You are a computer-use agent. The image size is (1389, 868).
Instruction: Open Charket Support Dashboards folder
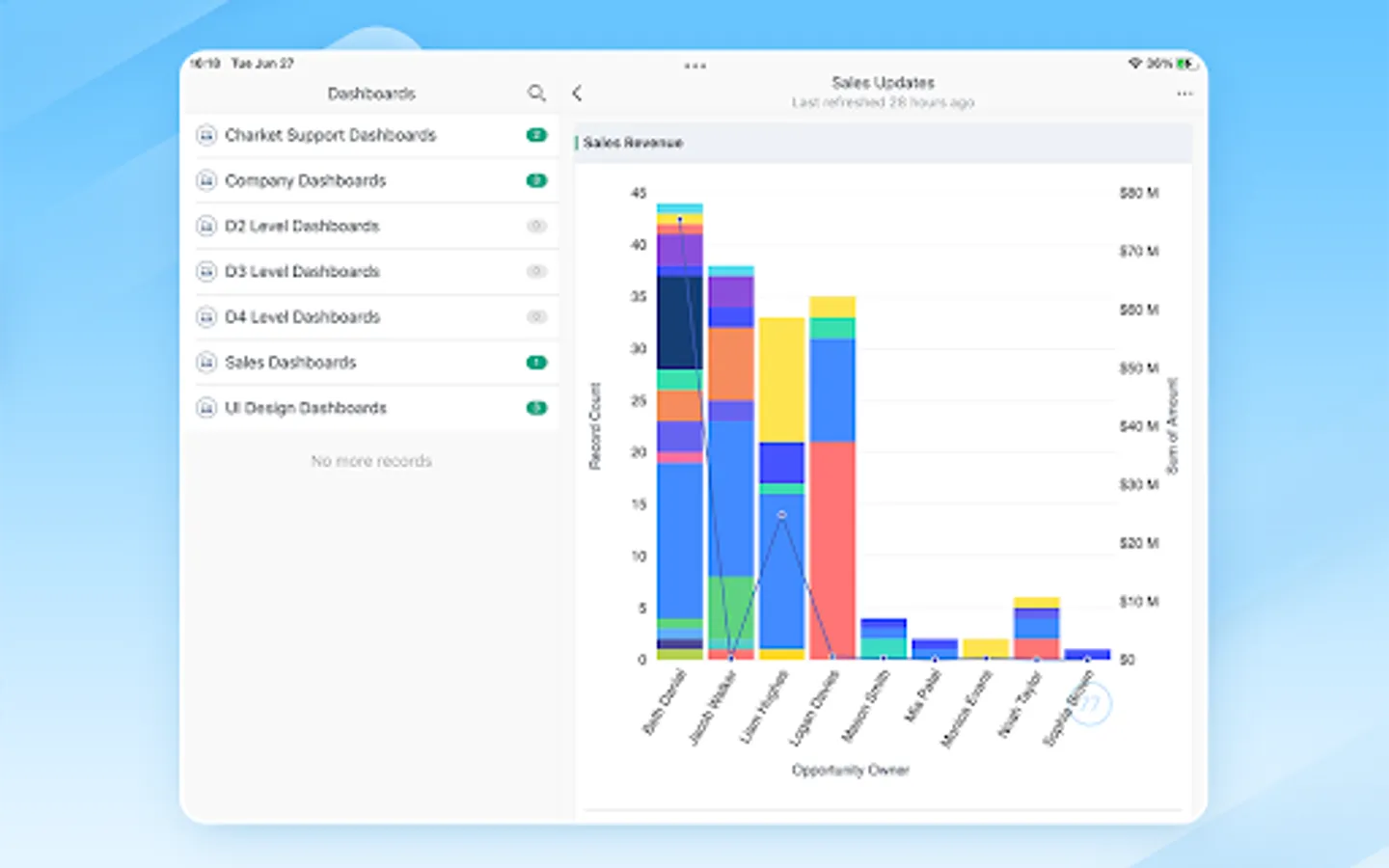click(374, 135)
